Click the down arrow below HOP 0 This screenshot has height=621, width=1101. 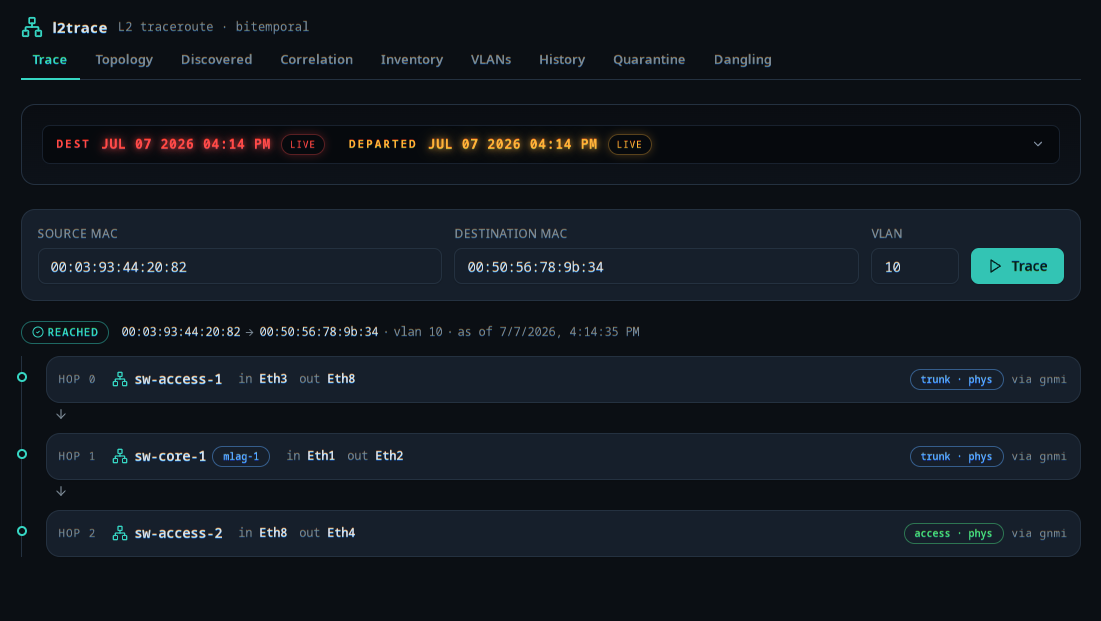pyautogui.click(x=61, y=414)
